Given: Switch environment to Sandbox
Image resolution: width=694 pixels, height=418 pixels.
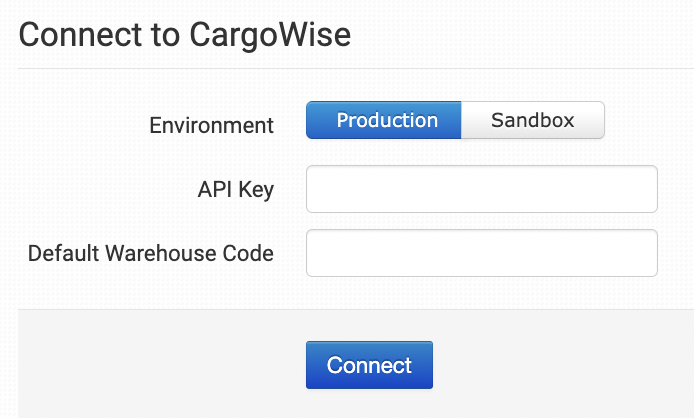Looking at the screenshot, I should click(532, 120).
